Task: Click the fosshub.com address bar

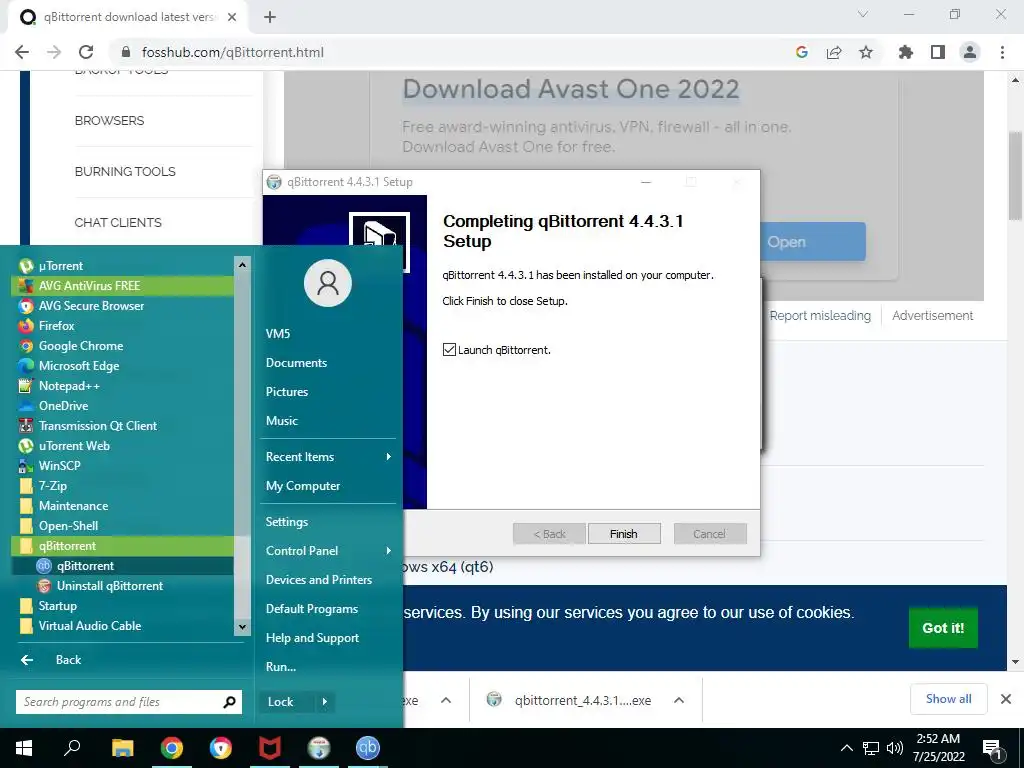Action: (451, 52)
